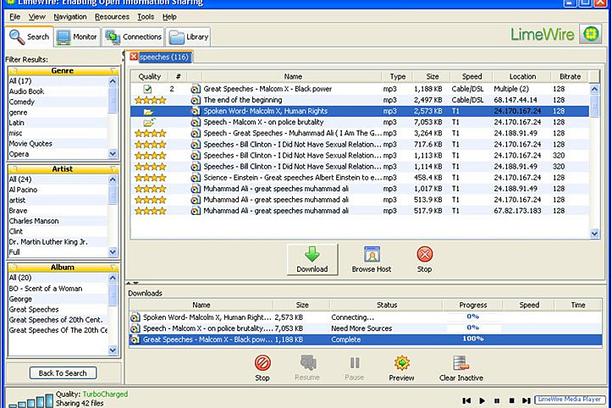Close the speeches search tab with red X
This screenshot has width=612, height=408.
click(x=134, y=57)
